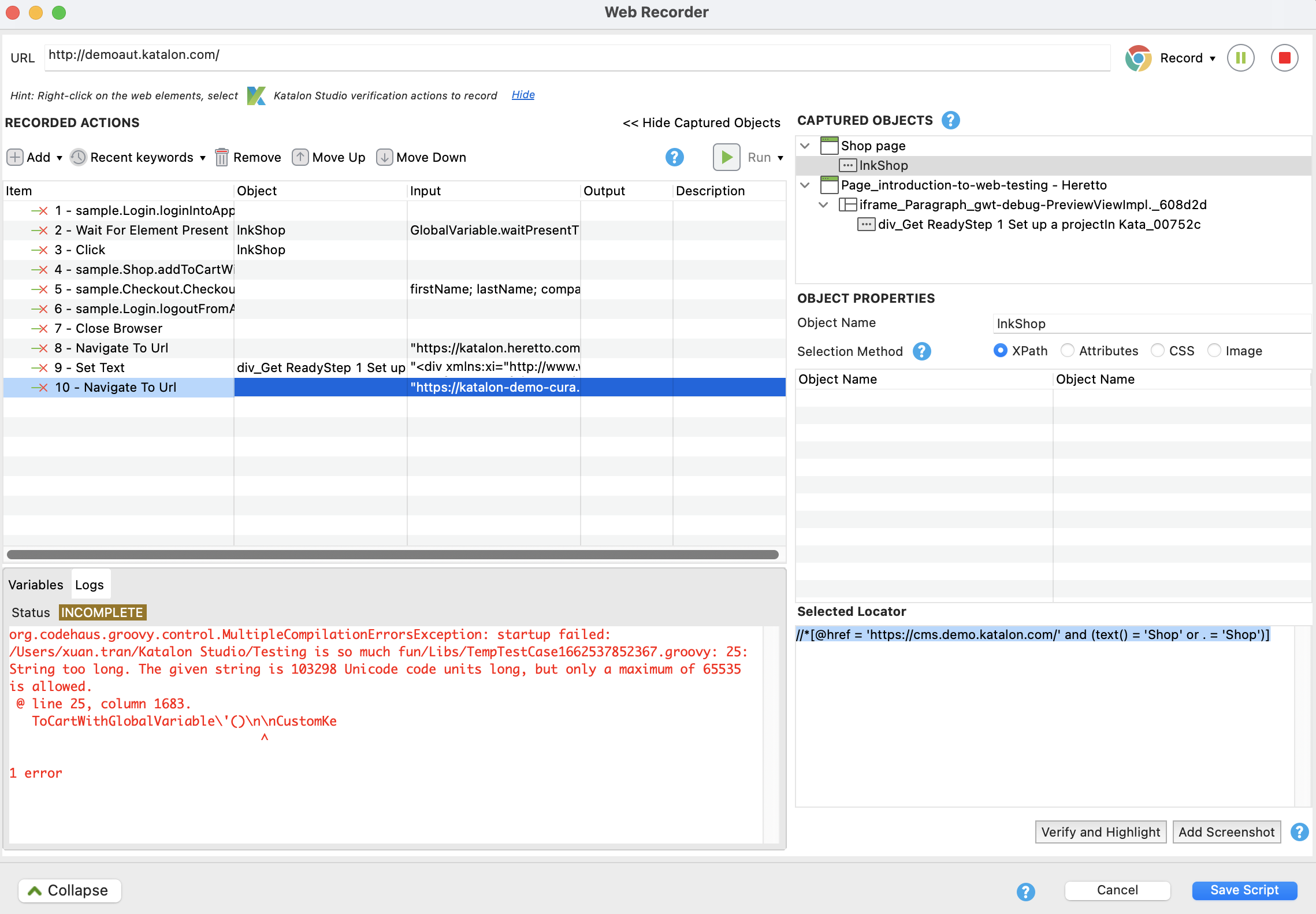
Task: Choose the CSS selection method
Action: pos(1158,351)
